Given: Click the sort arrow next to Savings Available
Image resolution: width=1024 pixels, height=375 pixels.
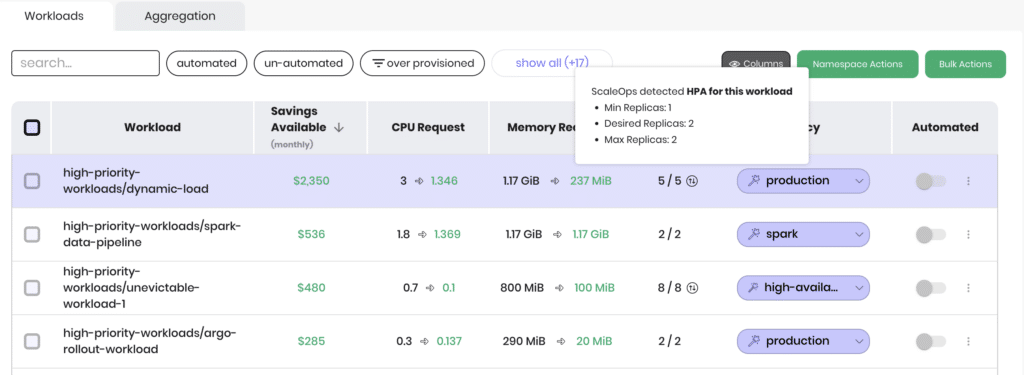Looking at the screenshot, I should tap(338, 127).
